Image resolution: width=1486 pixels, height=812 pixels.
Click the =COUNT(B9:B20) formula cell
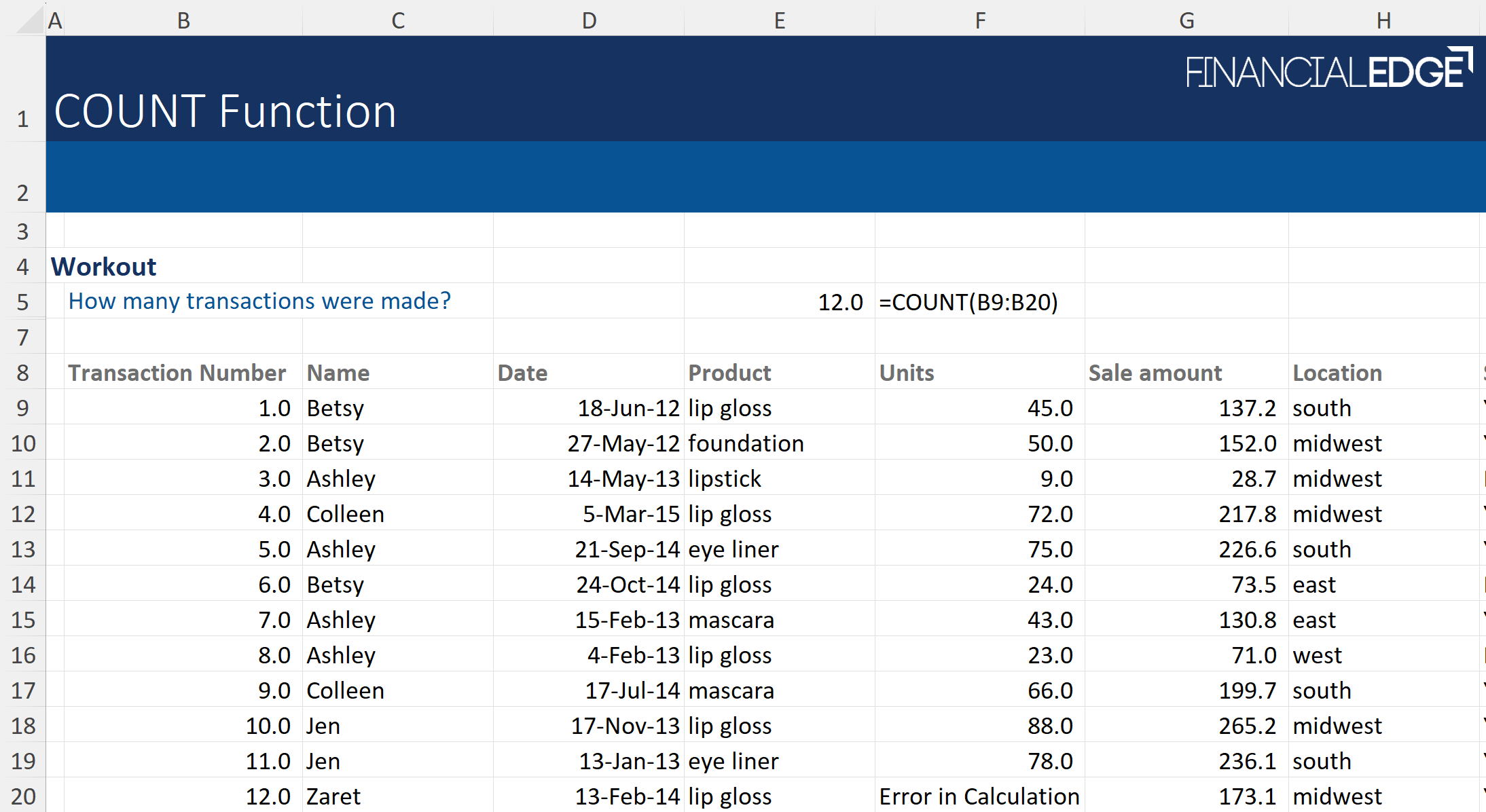point(968,301)
